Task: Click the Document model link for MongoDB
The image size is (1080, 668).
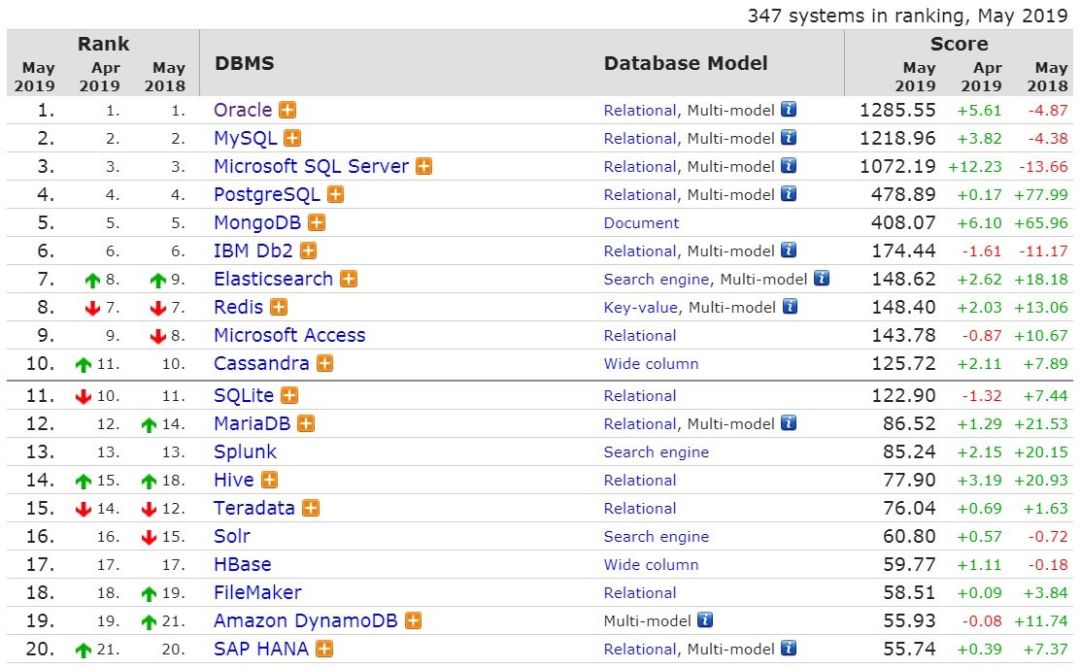Action: (641, 223)
